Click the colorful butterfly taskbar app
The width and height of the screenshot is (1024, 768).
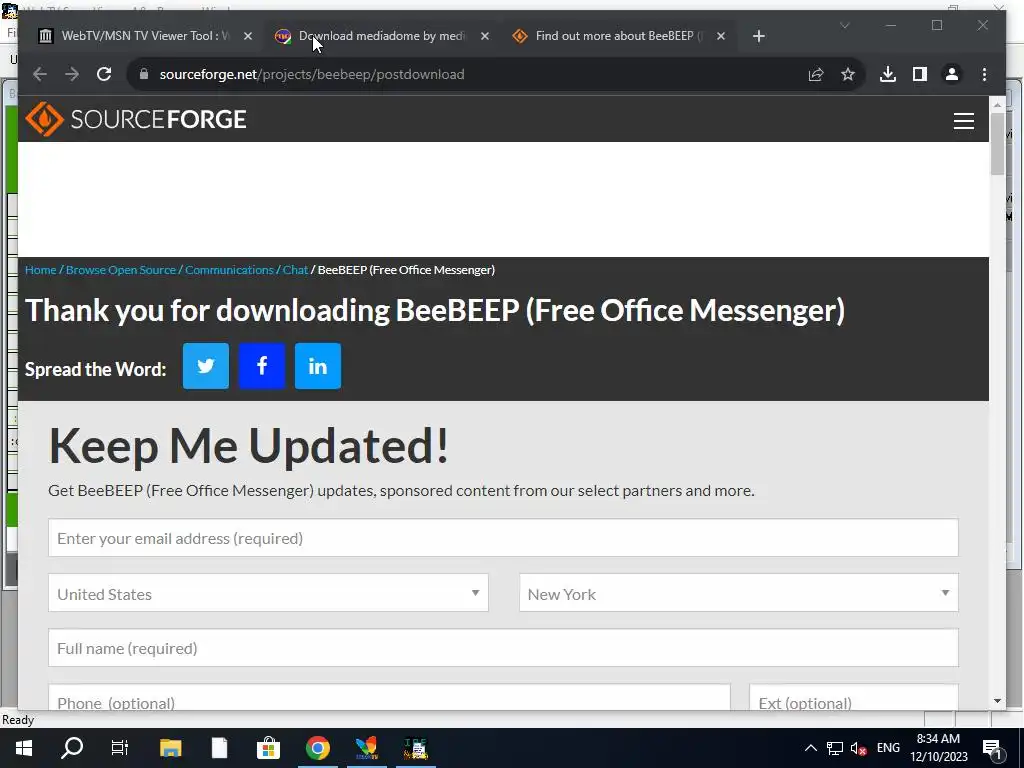[366, 748]
